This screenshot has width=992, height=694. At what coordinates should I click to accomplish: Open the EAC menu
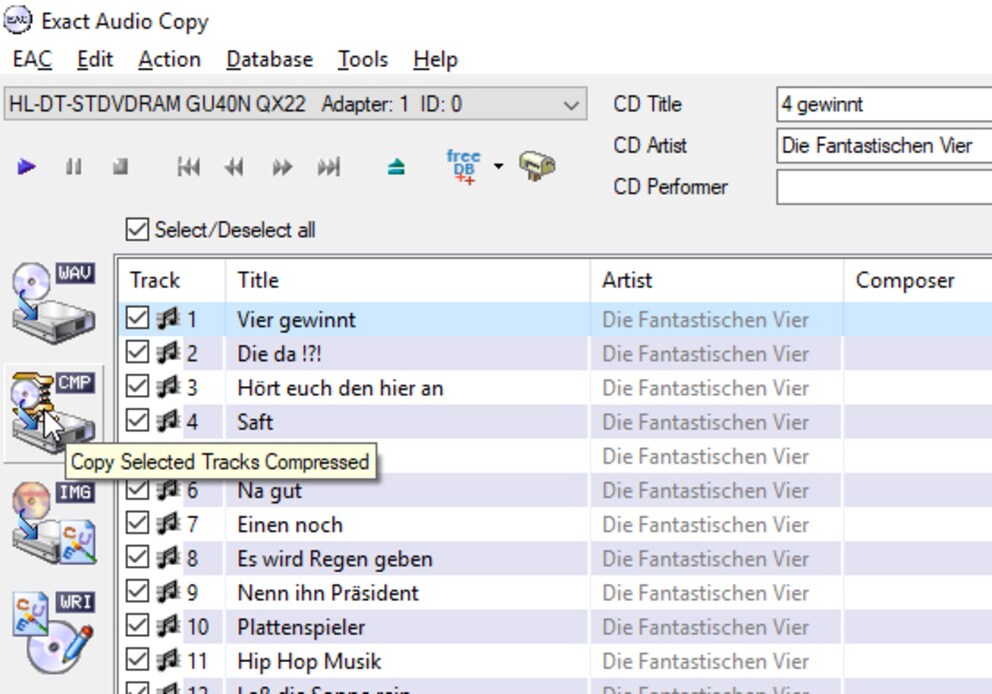tap(32, 59)
